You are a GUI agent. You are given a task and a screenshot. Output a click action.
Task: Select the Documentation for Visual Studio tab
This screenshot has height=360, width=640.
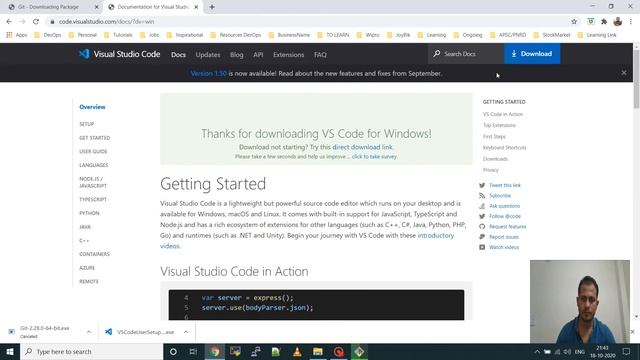tap(153, 7)
